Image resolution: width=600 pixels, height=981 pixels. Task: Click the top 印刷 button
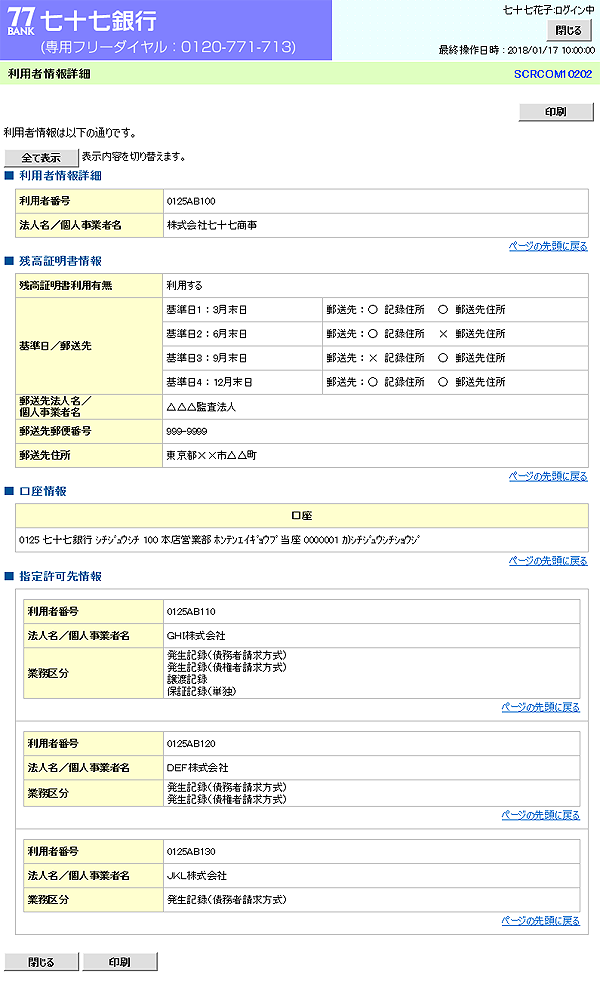[556, 112]
